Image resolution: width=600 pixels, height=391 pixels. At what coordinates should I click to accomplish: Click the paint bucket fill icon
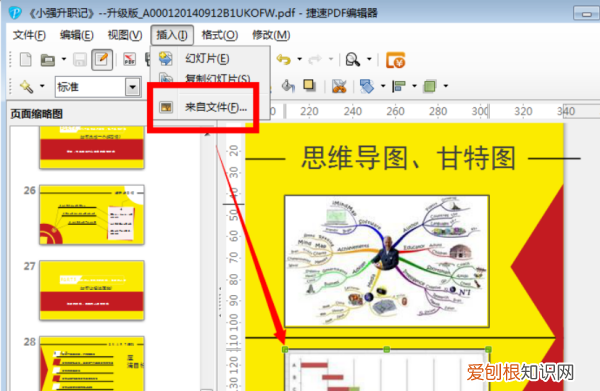288,86
